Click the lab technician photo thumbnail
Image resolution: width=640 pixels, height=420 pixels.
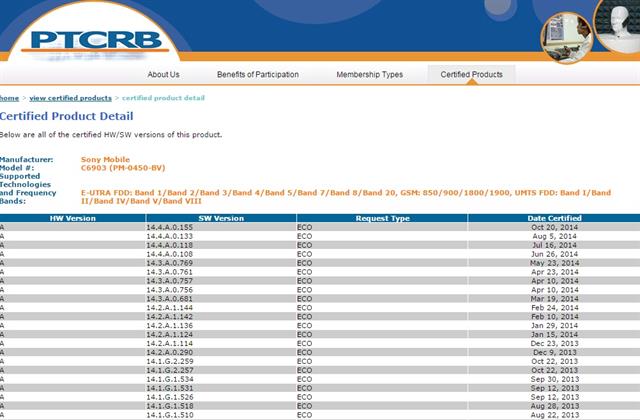[x=567, y=38]
